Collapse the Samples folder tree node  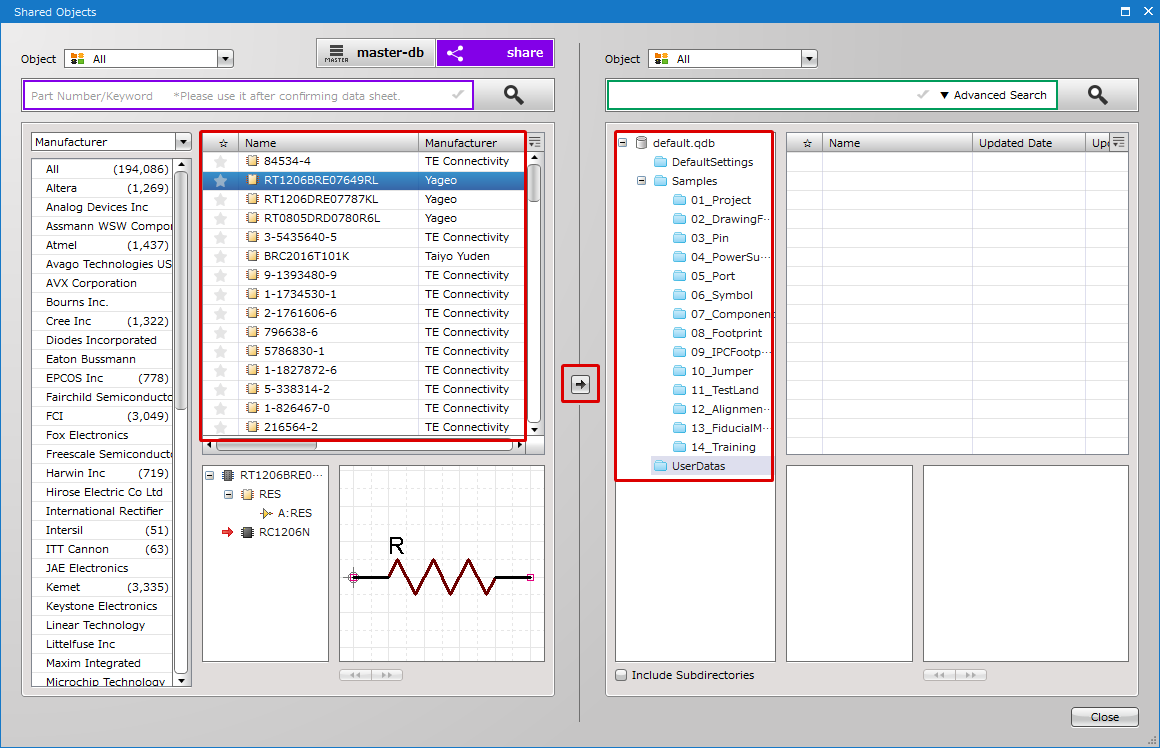click(641, 181)
